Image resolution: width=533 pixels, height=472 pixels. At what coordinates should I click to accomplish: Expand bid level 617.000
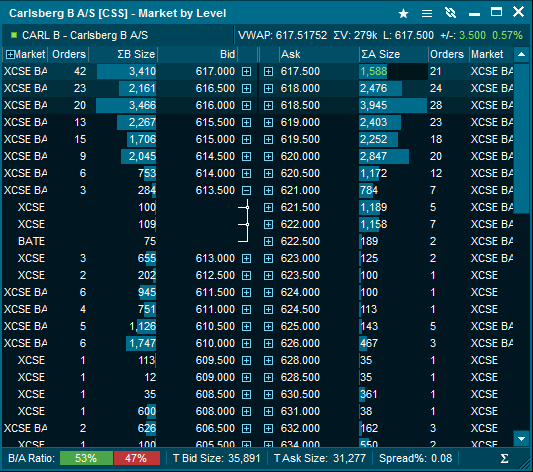click(246, 71)
